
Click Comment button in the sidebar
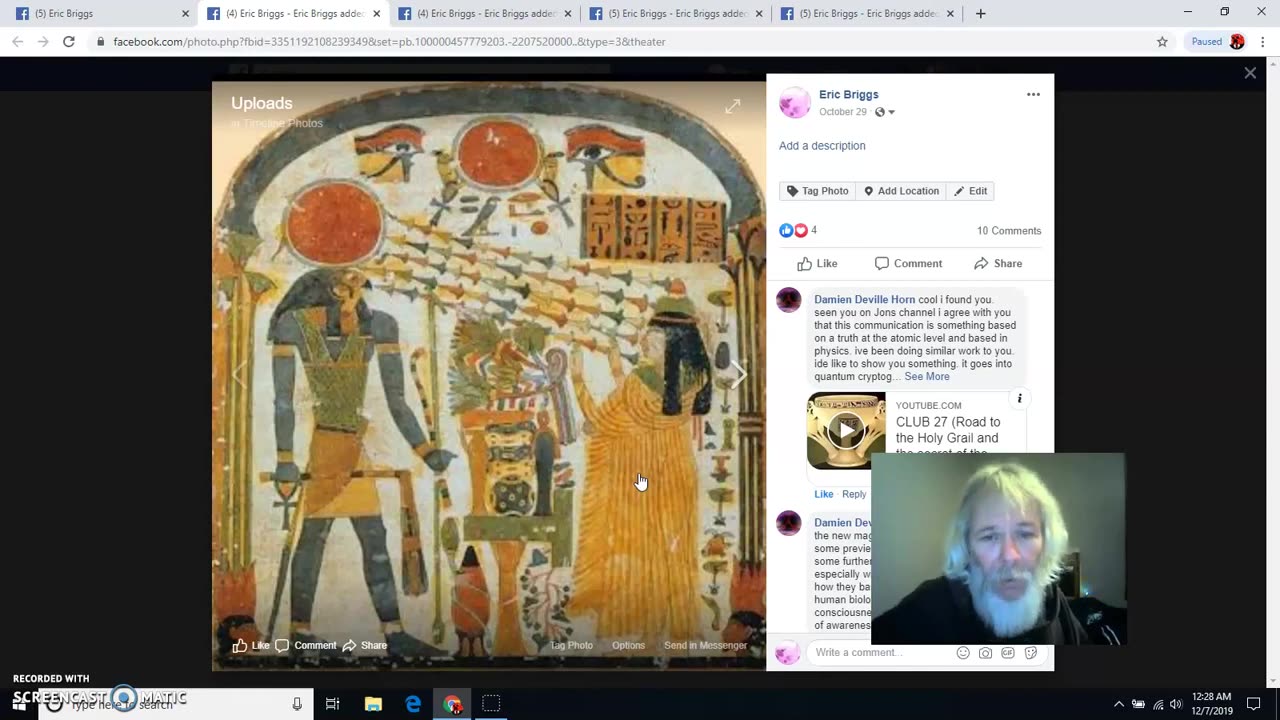pyautogui.click(x=908, y=264)
